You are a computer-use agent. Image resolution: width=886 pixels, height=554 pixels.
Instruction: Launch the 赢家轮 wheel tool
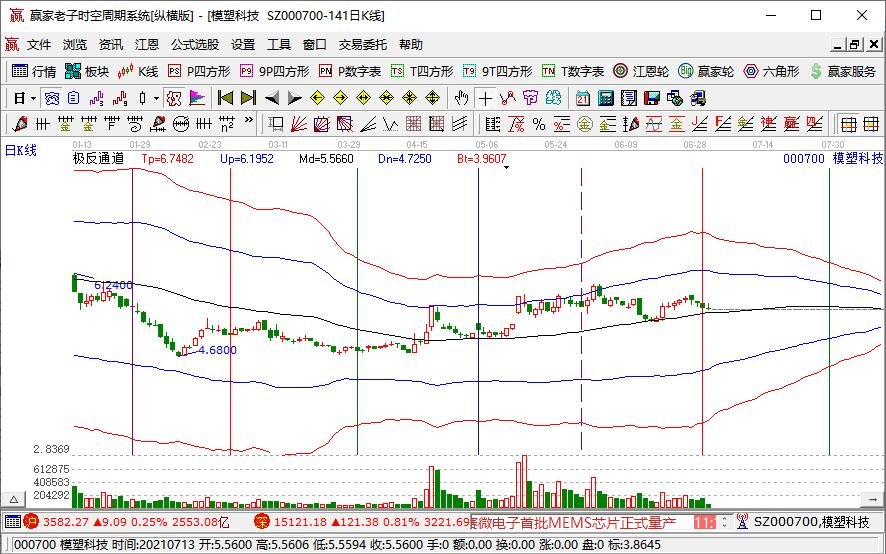[706, 71]
